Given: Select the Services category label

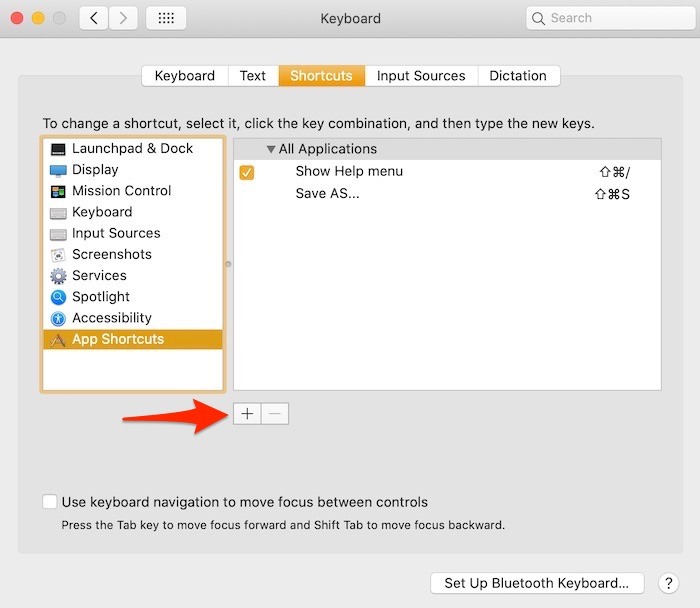Looking at the screenshot, I should point(99,275).
